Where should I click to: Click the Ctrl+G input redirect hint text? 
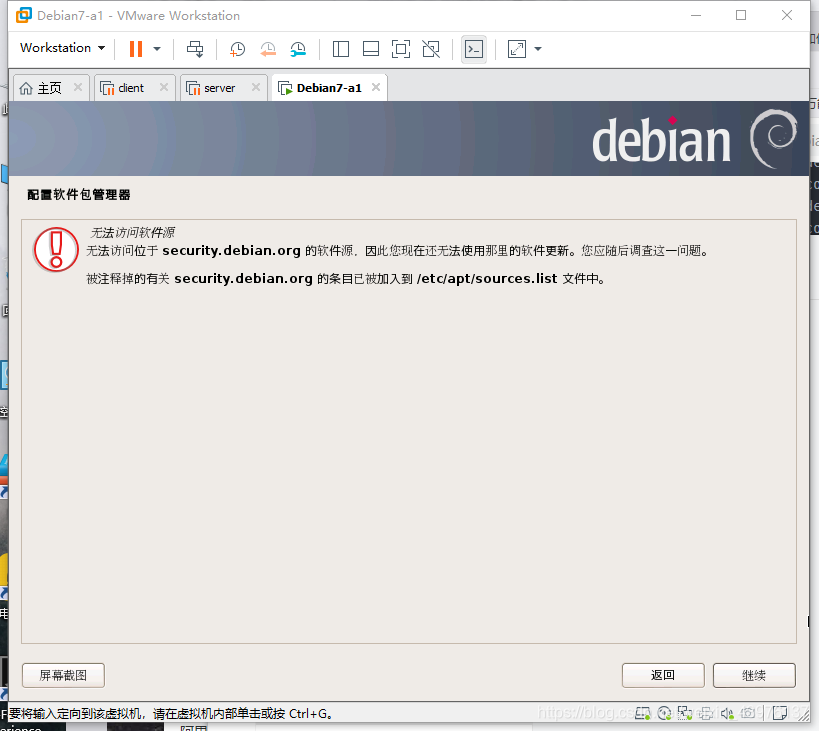pyautogui.click(x=170, y=714)
